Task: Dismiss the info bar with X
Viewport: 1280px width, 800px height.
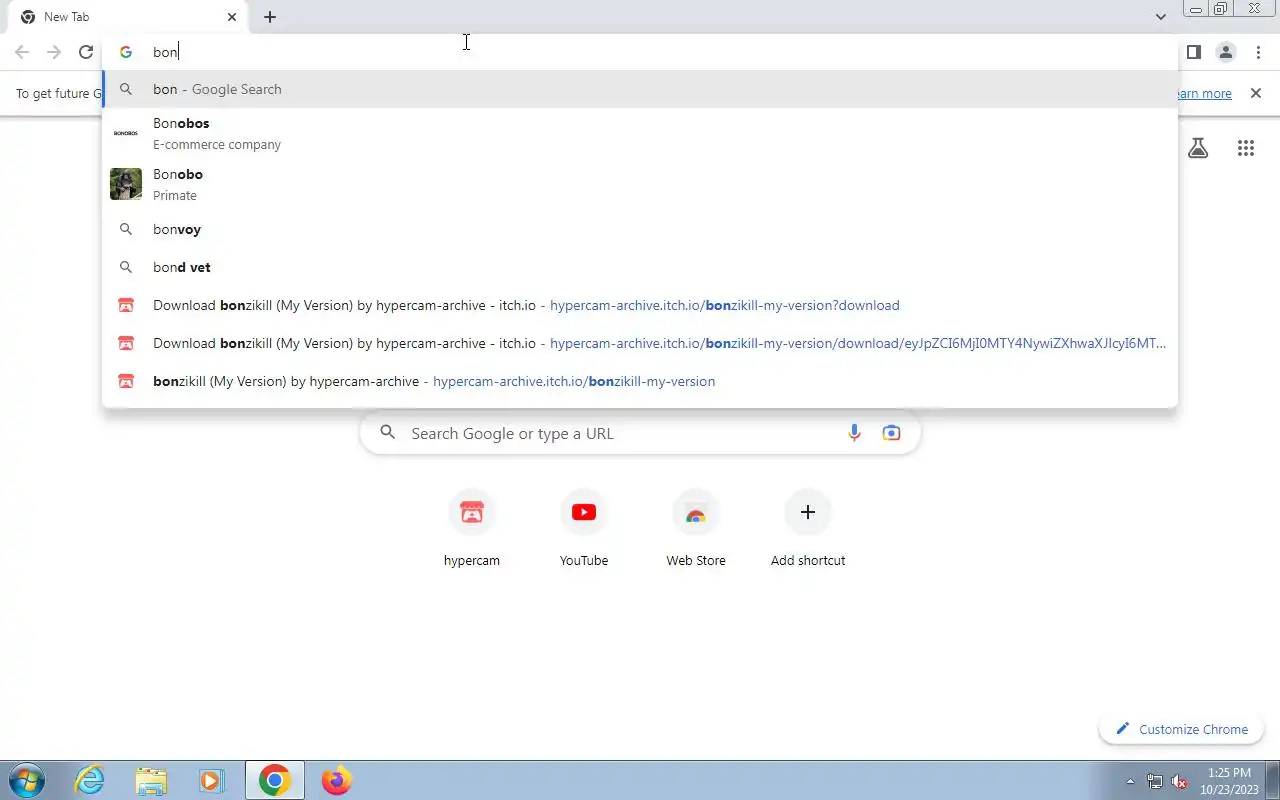Action: click(1256, 93)
